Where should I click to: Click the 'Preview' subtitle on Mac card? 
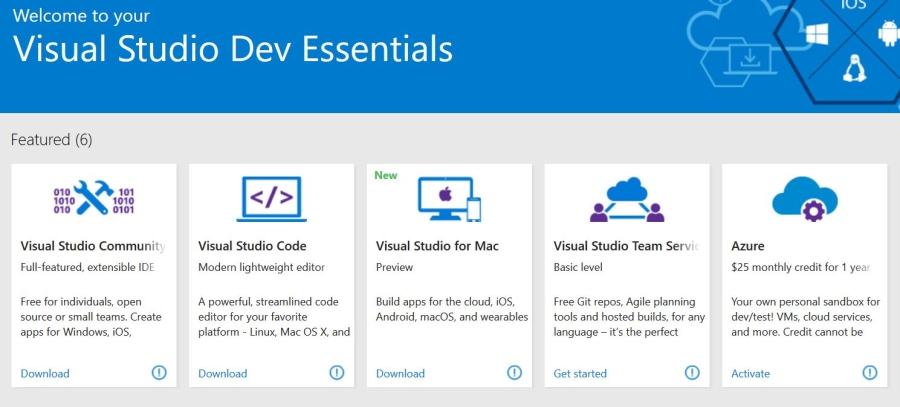point(394,267)
